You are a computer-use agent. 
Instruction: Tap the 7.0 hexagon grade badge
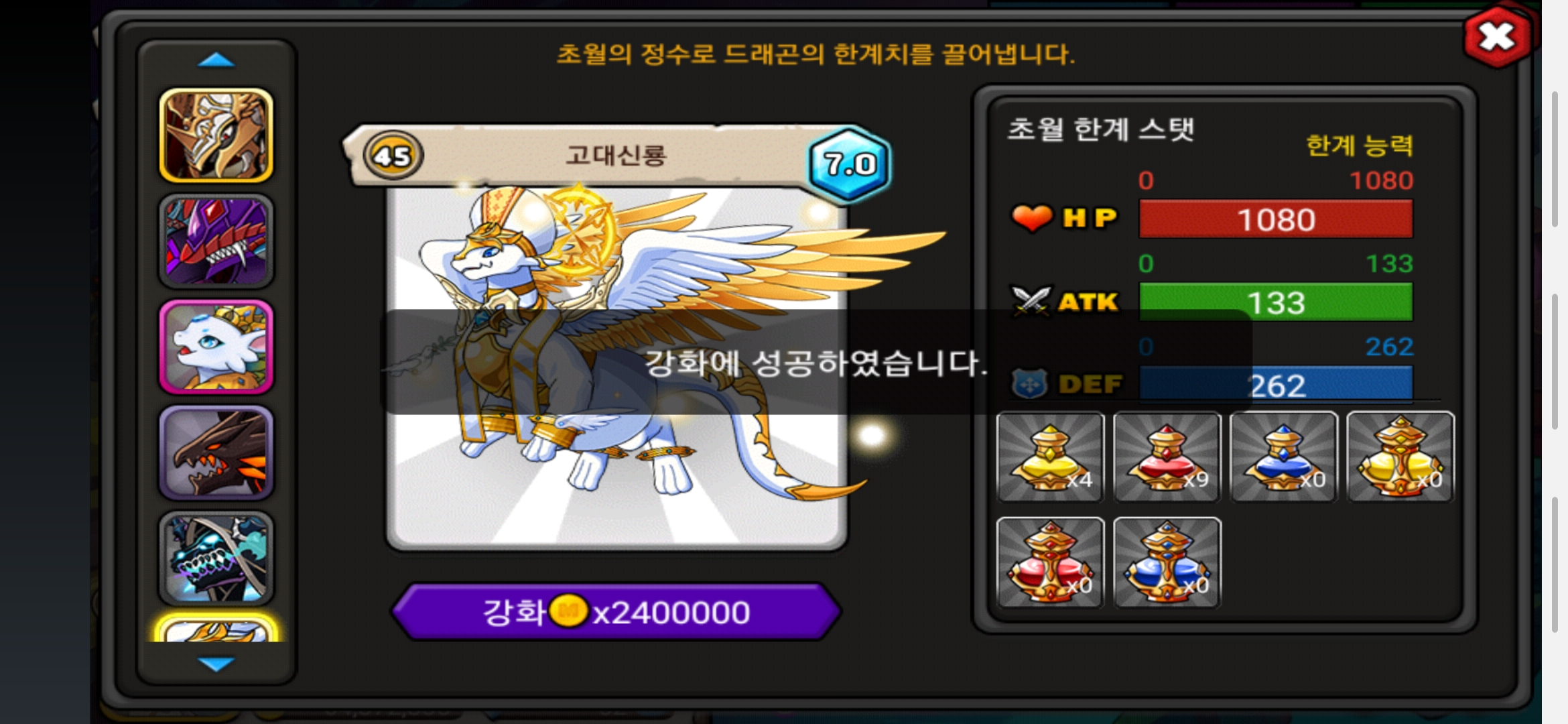click(x=849, y=164)
